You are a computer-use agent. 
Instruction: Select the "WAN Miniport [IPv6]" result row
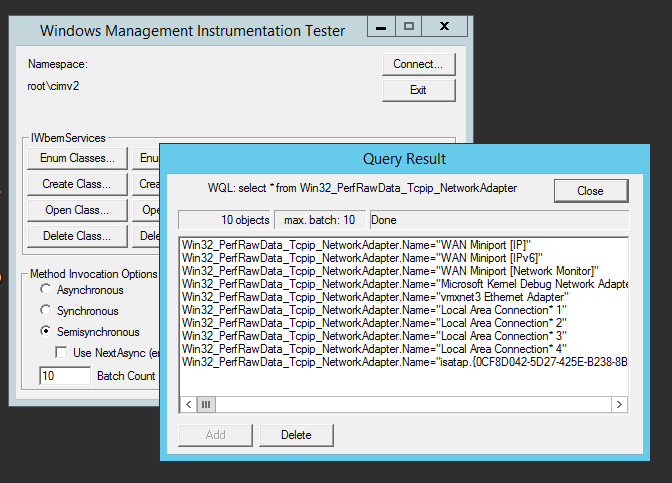(x=404, y=258)
